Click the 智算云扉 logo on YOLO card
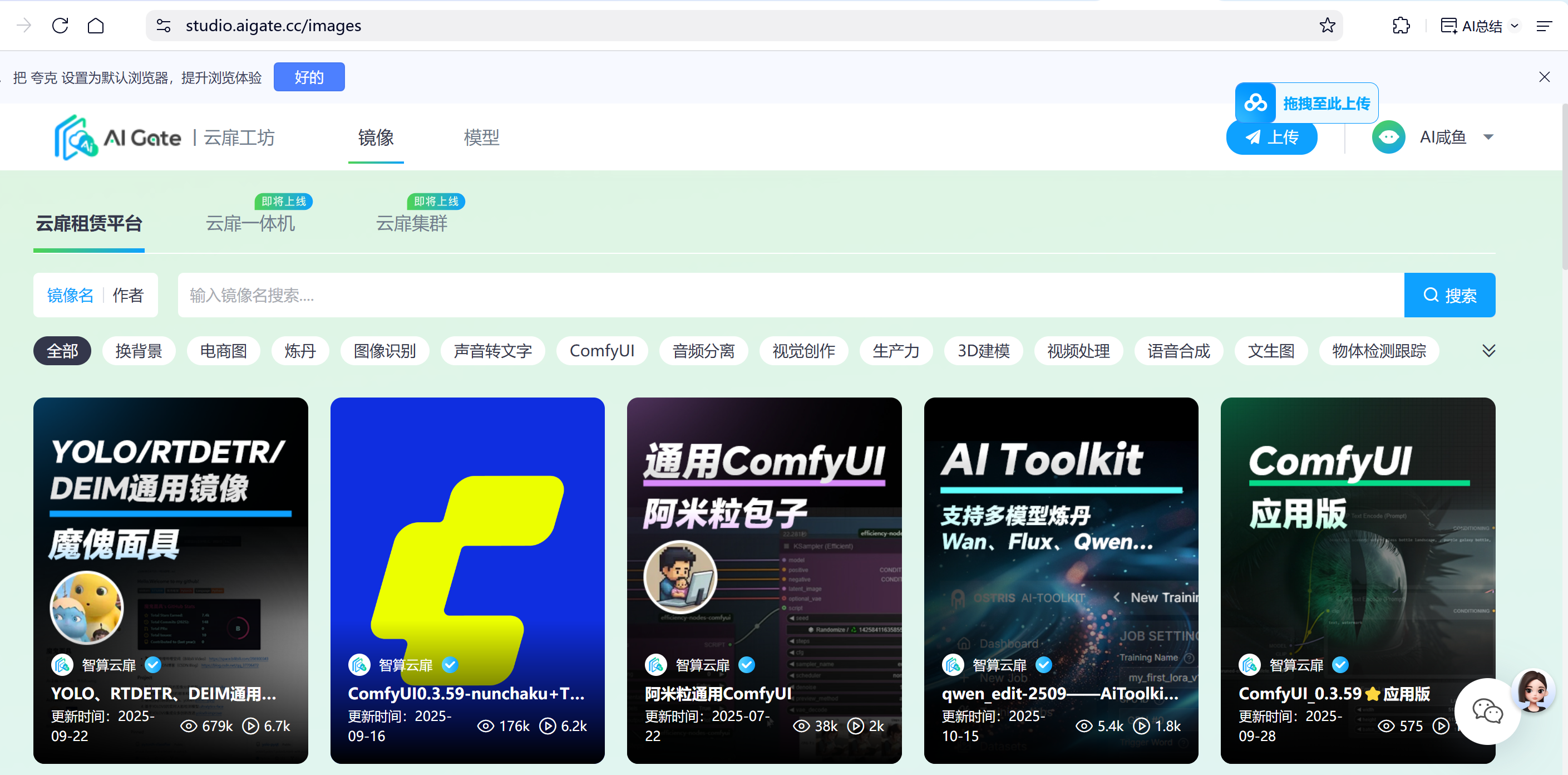 tap(62, 665)
